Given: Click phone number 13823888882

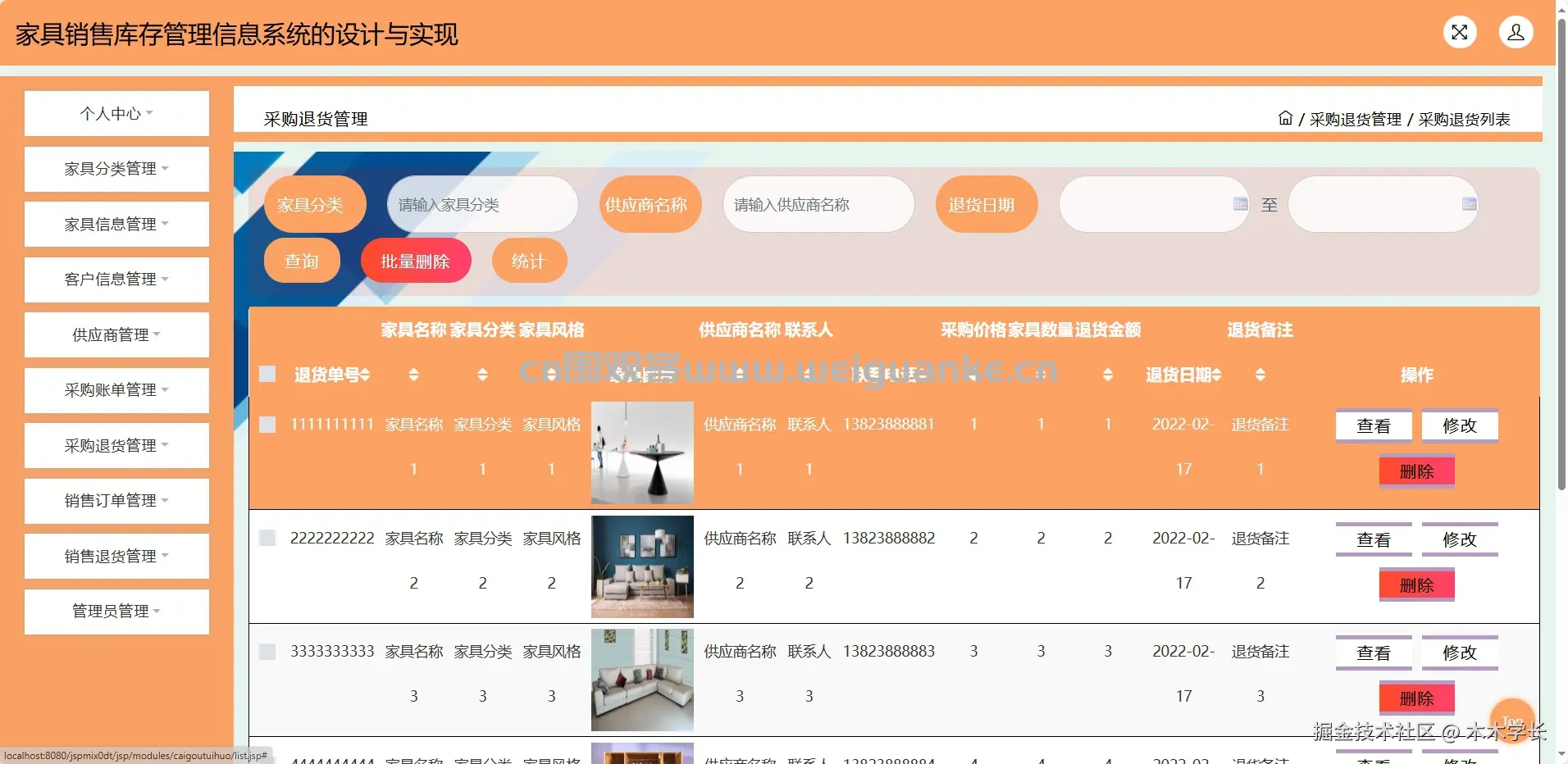Looking at the screenshot, I should pos(889,538).
